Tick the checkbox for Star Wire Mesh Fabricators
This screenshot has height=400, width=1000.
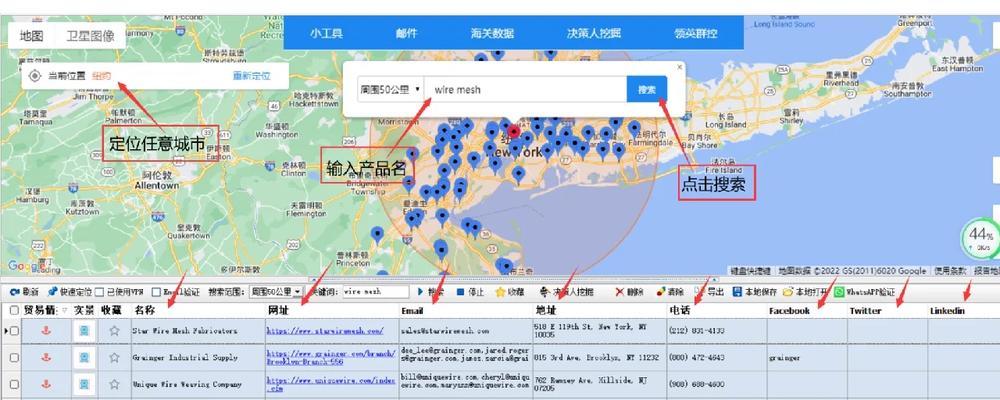[14, 330]
